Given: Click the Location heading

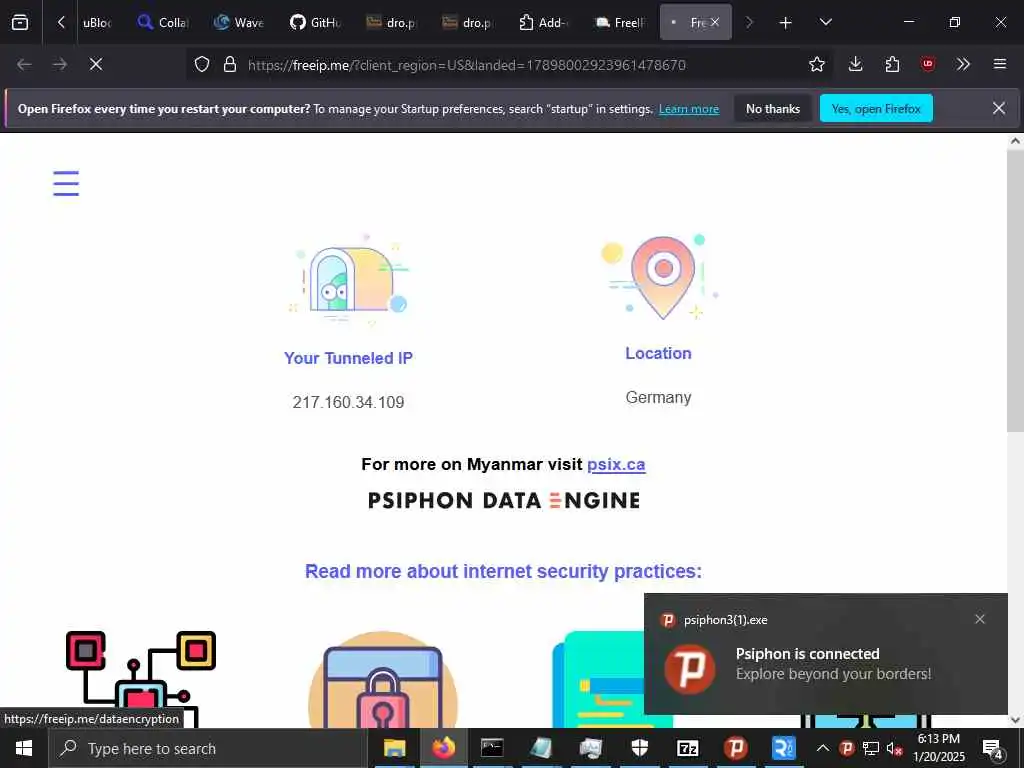Looking at the screenshot, I should (x=658, y=353).
